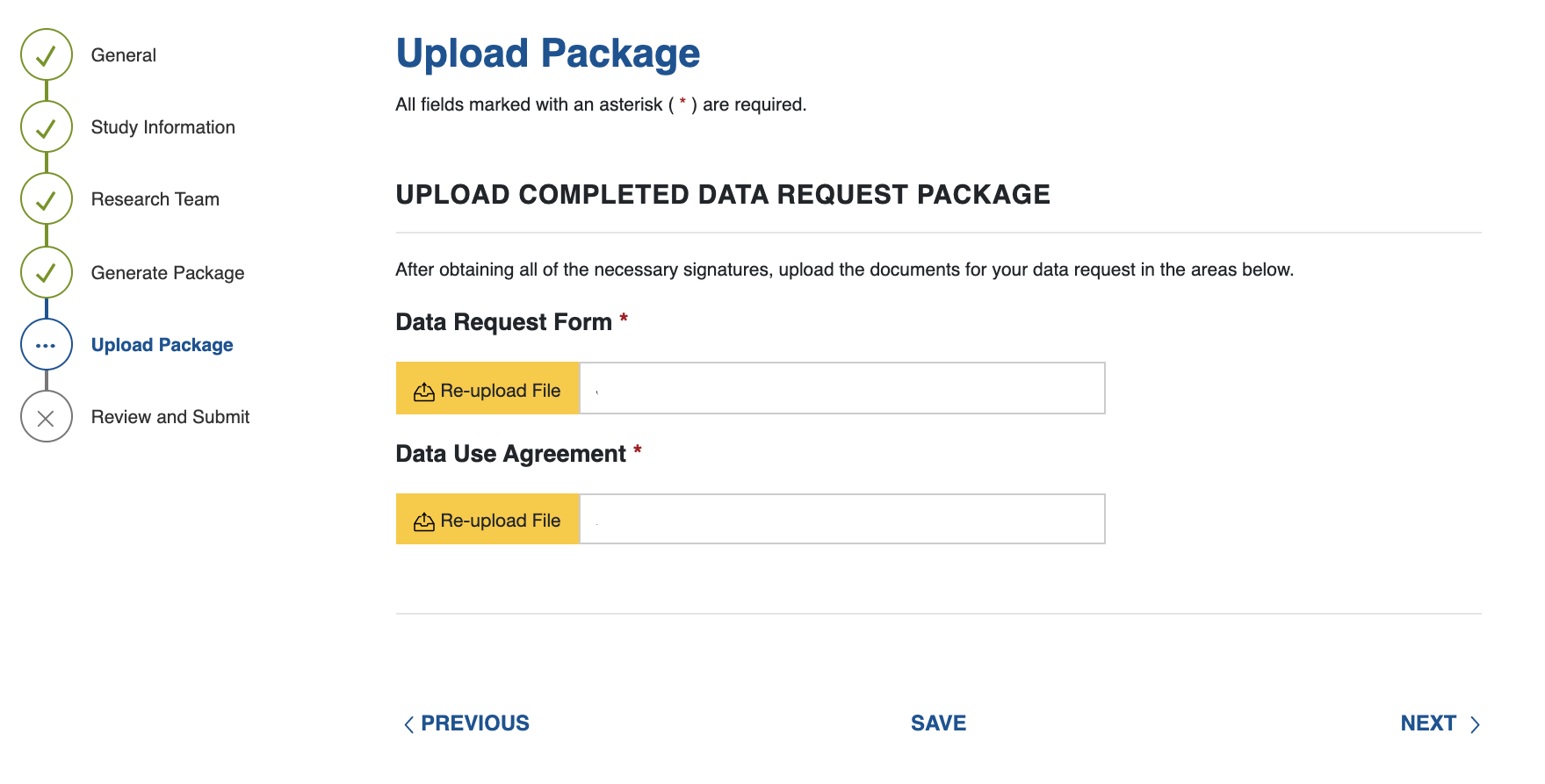Click the General step checkmark circle
Image resolution: width=1545 pixels, height=784 pixels.
click(47, 55)
